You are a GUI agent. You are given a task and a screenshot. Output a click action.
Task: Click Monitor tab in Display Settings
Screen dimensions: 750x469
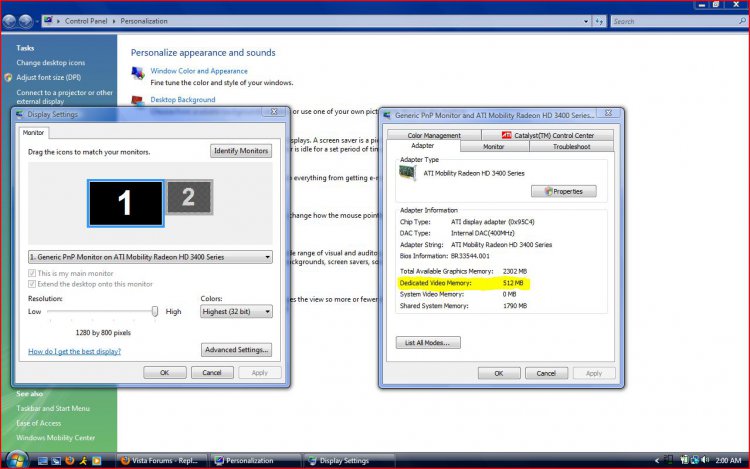33,132
